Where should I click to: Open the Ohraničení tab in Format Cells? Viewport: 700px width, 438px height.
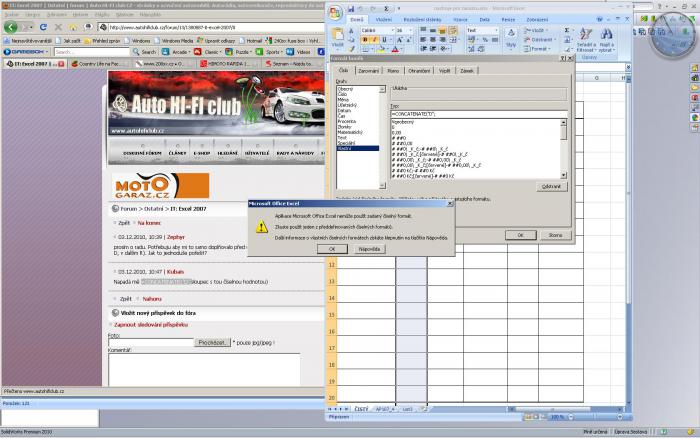[418, 71]
